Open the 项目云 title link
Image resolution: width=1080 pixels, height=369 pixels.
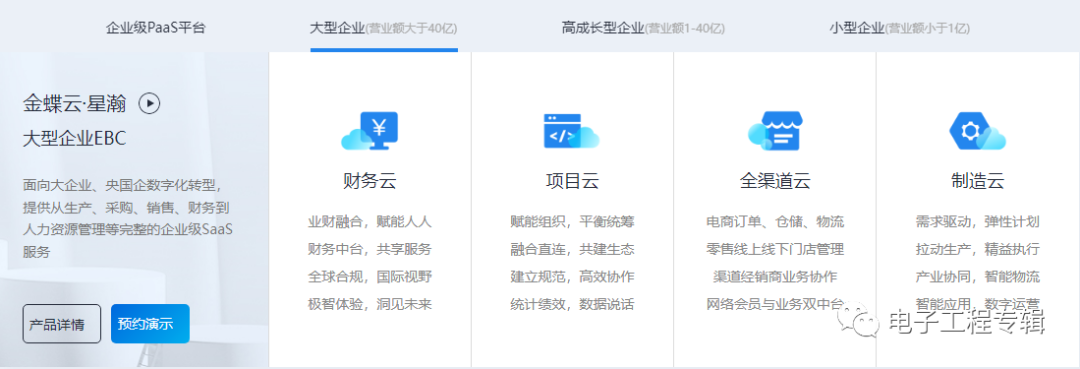pyautogui.click(x=572, y=181)
